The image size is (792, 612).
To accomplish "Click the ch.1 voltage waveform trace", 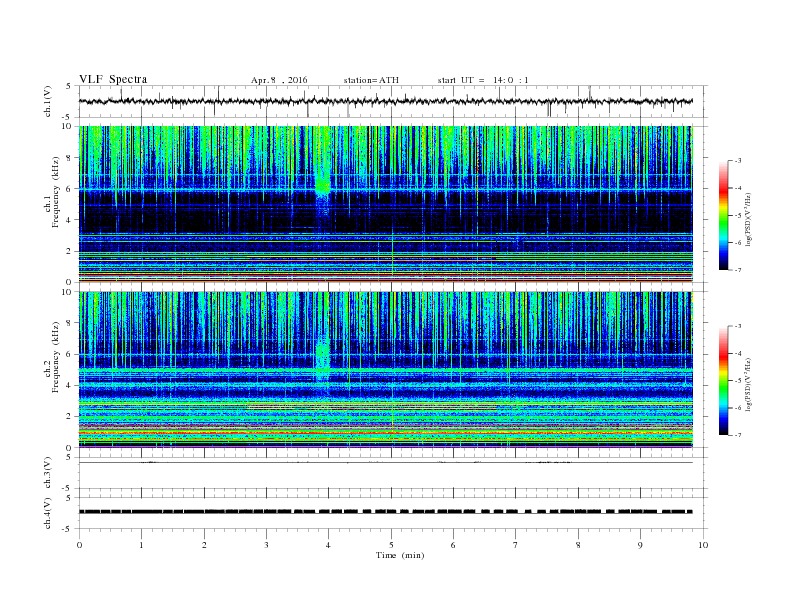I will [x=385, y=101].
